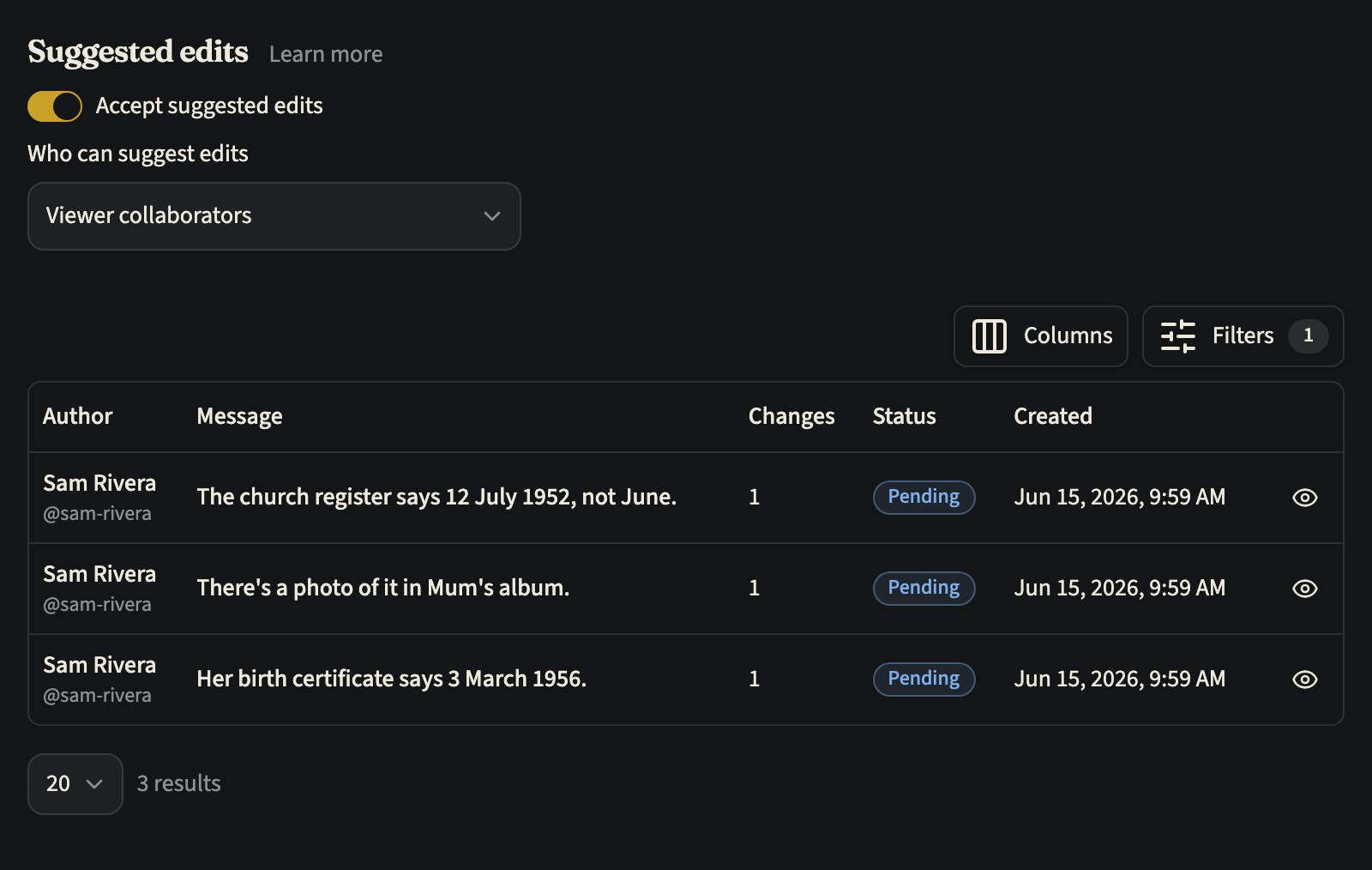Open the Columns button

click(1041, 336)
